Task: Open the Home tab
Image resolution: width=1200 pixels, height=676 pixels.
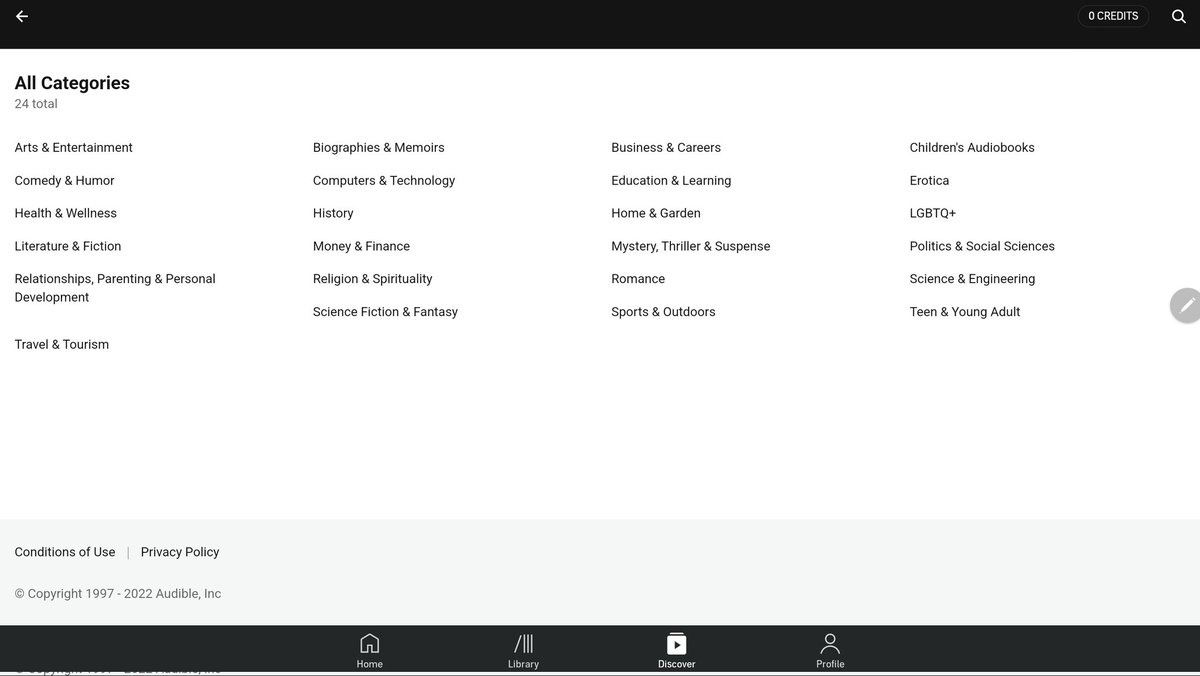Action: pos(370,651)
